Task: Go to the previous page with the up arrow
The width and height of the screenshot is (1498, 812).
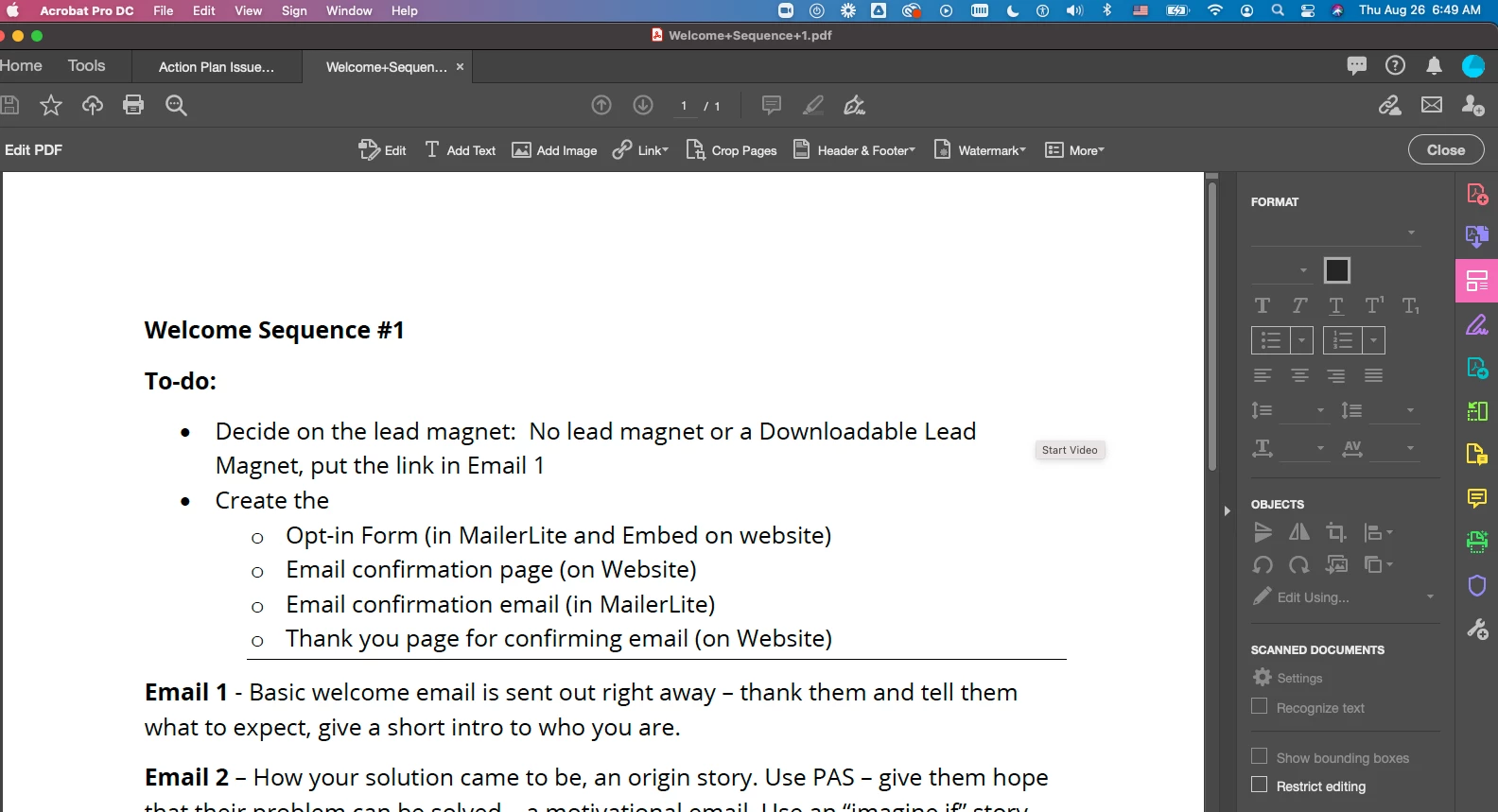Action: pyautogui.click(x=601, y=105)
